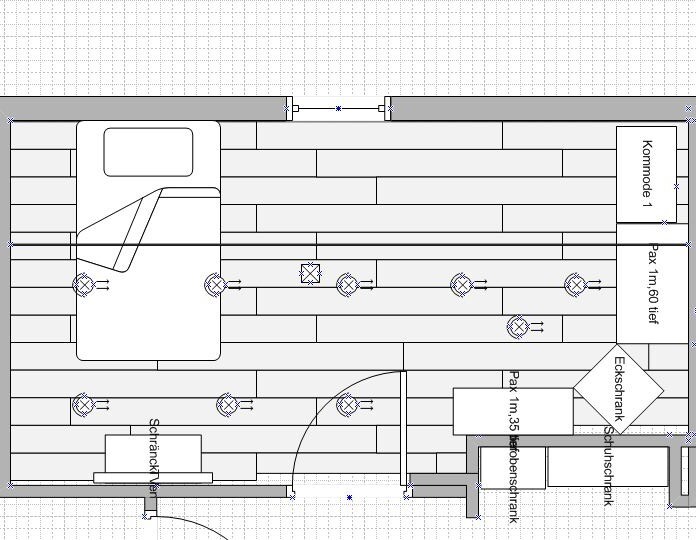The width and height of the screenshot is (696, 540).
Task: Click the crossed square symbol near room center
Action: (310, 274)
